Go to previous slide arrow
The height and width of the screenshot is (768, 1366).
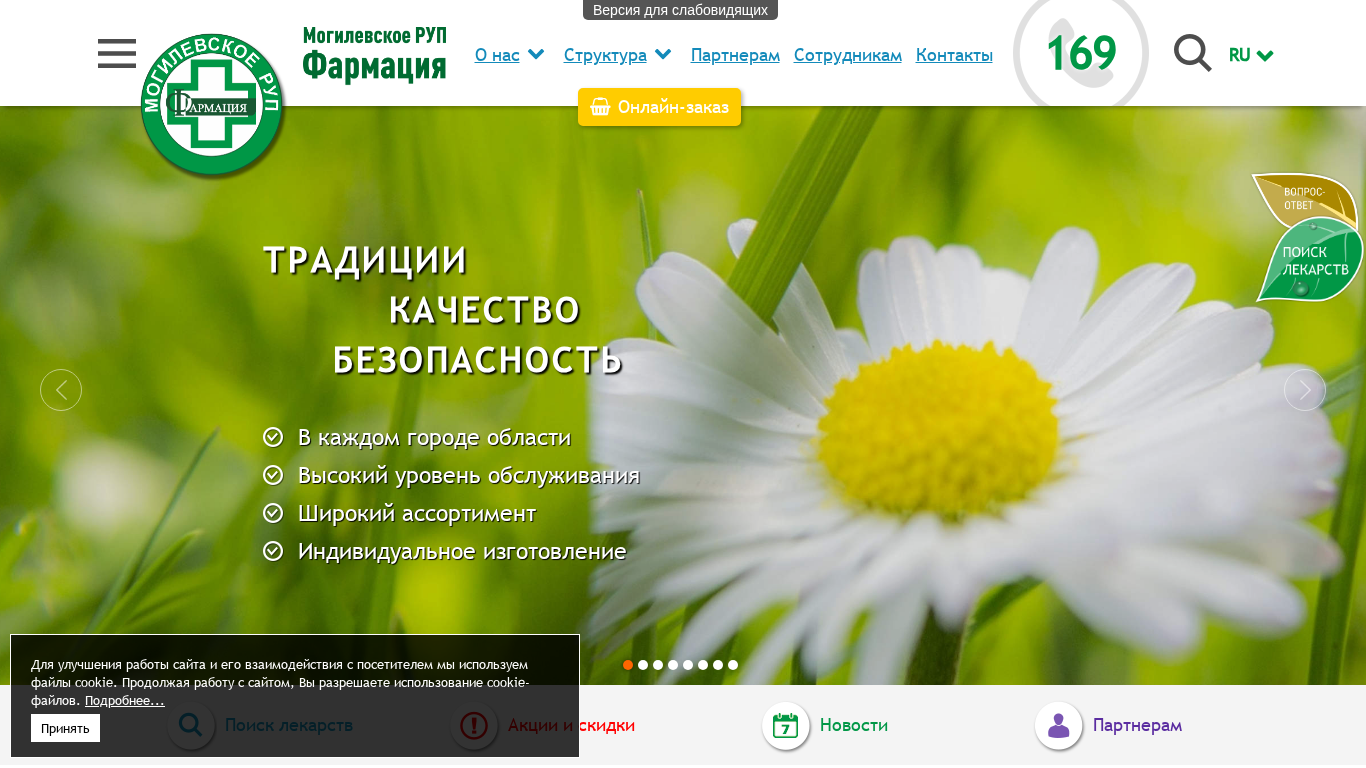(61, 390)
